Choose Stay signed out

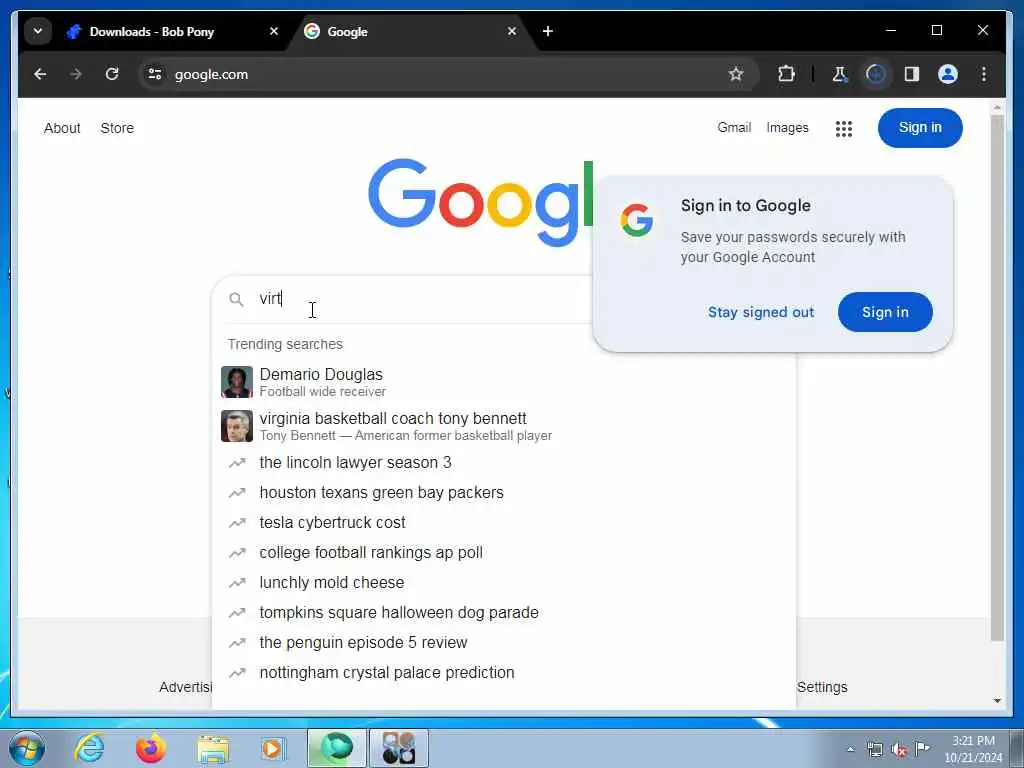click(761, 312)
